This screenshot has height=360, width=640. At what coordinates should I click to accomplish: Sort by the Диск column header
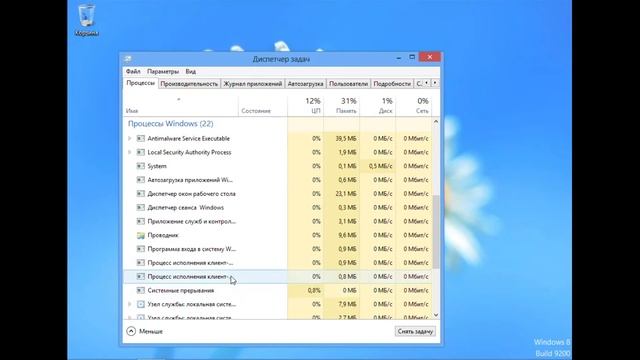(377, 106)
